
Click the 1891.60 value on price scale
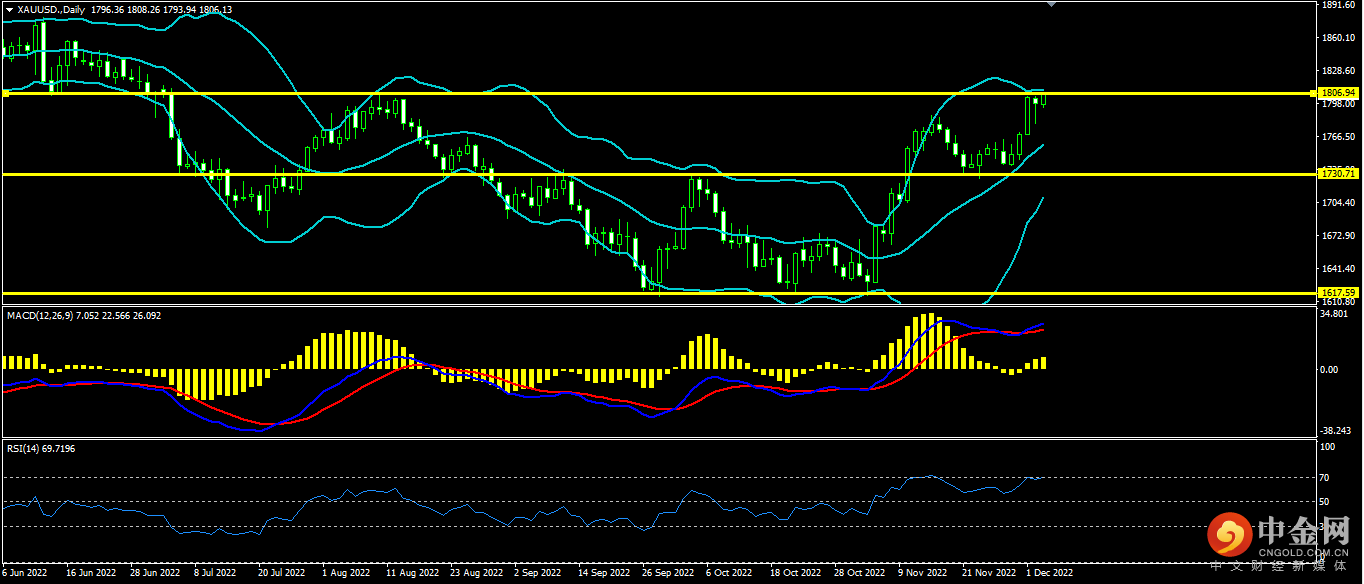pos(1337,5)
